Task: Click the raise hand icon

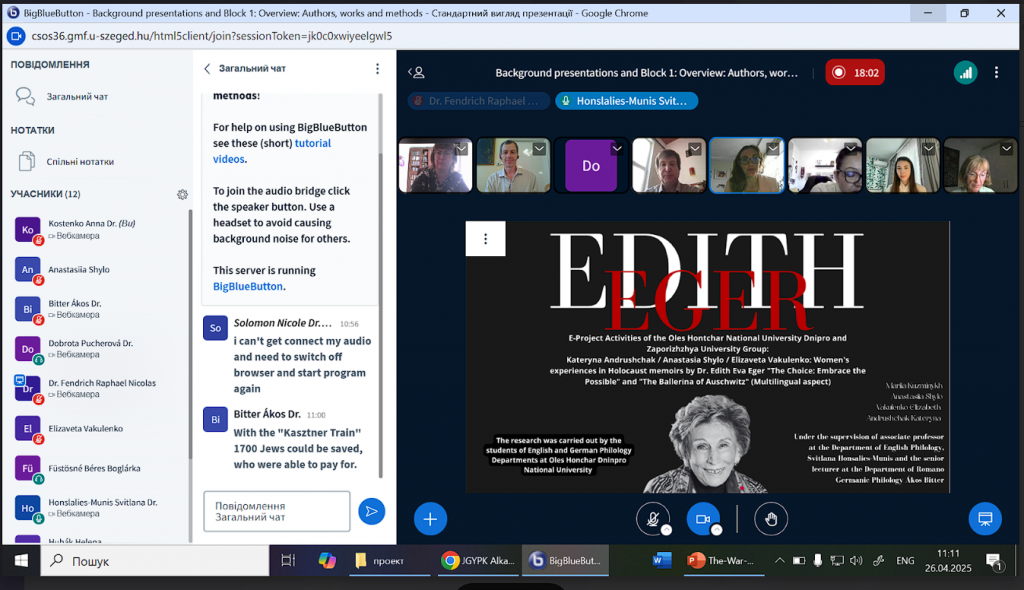Action: click(x=771, y=518)
